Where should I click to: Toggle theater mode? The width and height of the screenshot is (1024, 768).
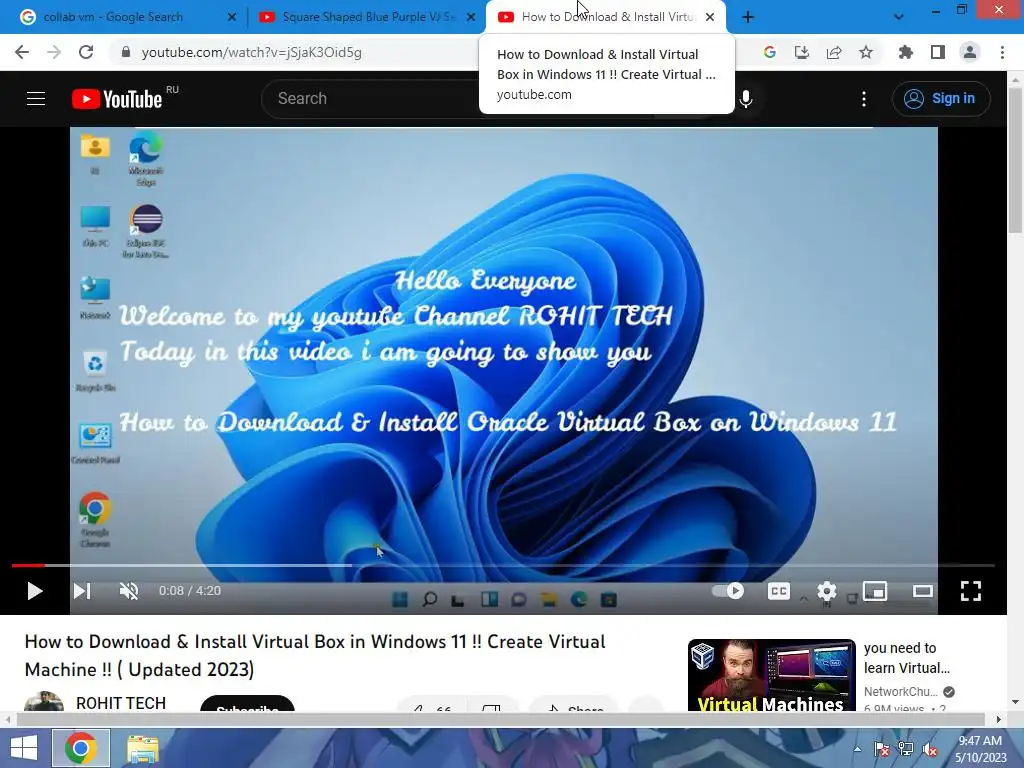[923, 591]
